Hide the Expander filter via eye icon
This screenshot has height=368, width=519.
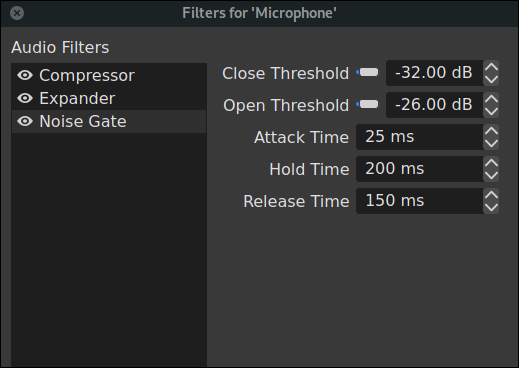click(x=25, y=98)
